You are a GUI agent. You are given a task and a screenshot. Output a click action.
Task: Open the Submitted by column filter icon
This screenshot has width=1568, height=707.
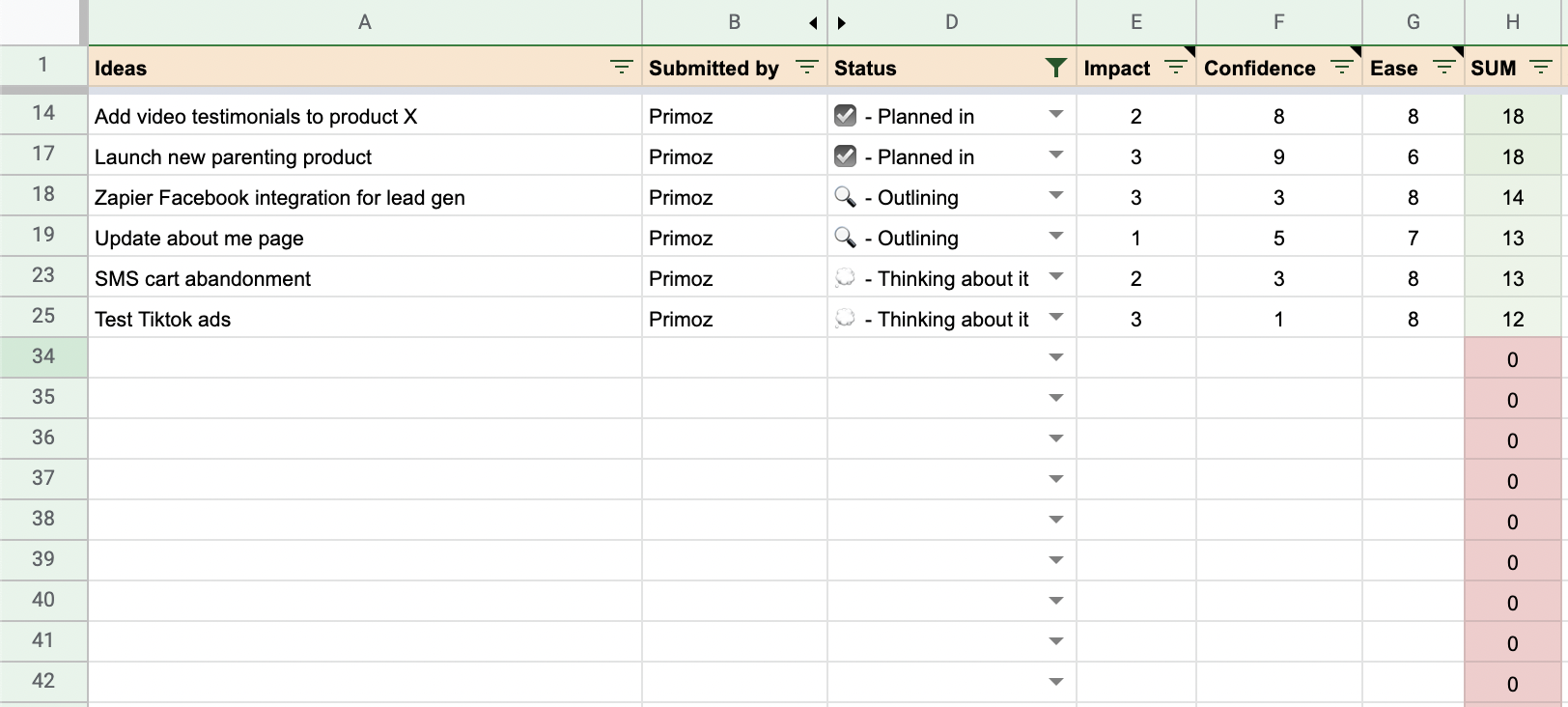[807, 68]
